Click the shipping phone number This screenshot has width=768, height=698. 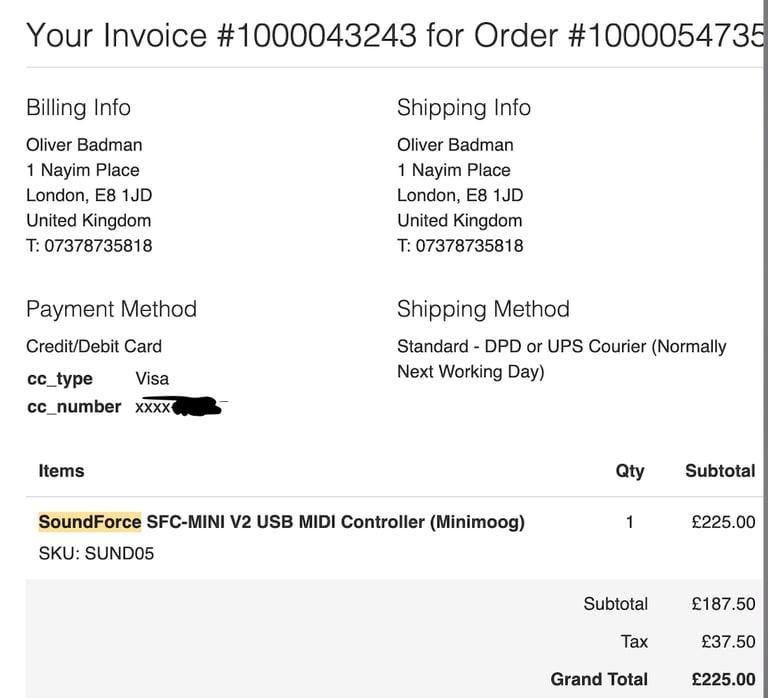coord(469,245)
